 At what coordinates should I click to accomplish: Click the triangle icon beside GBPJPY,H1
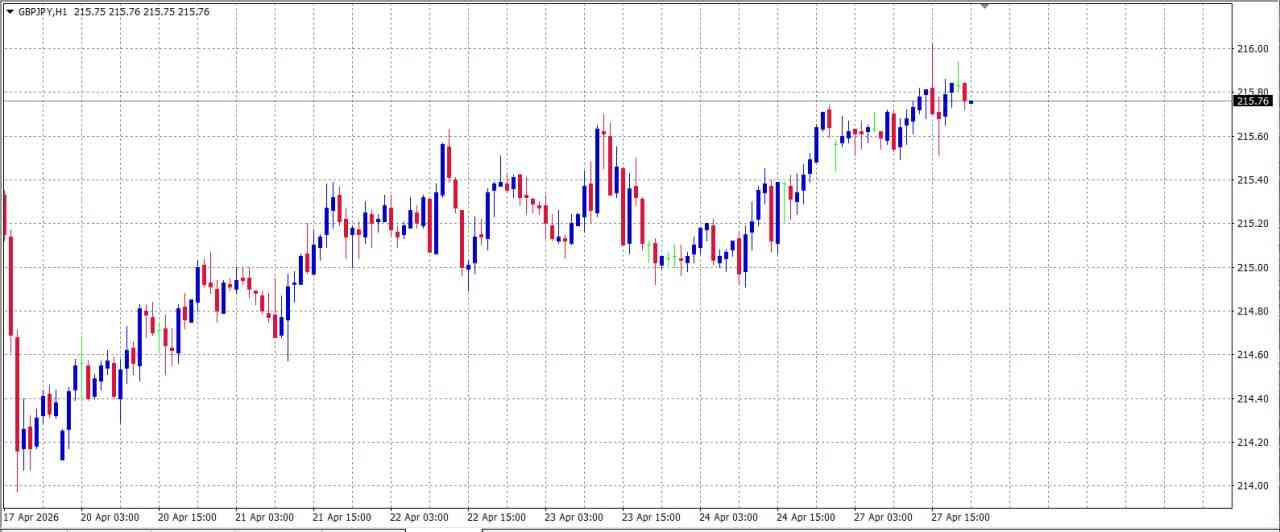coord(9,12)
